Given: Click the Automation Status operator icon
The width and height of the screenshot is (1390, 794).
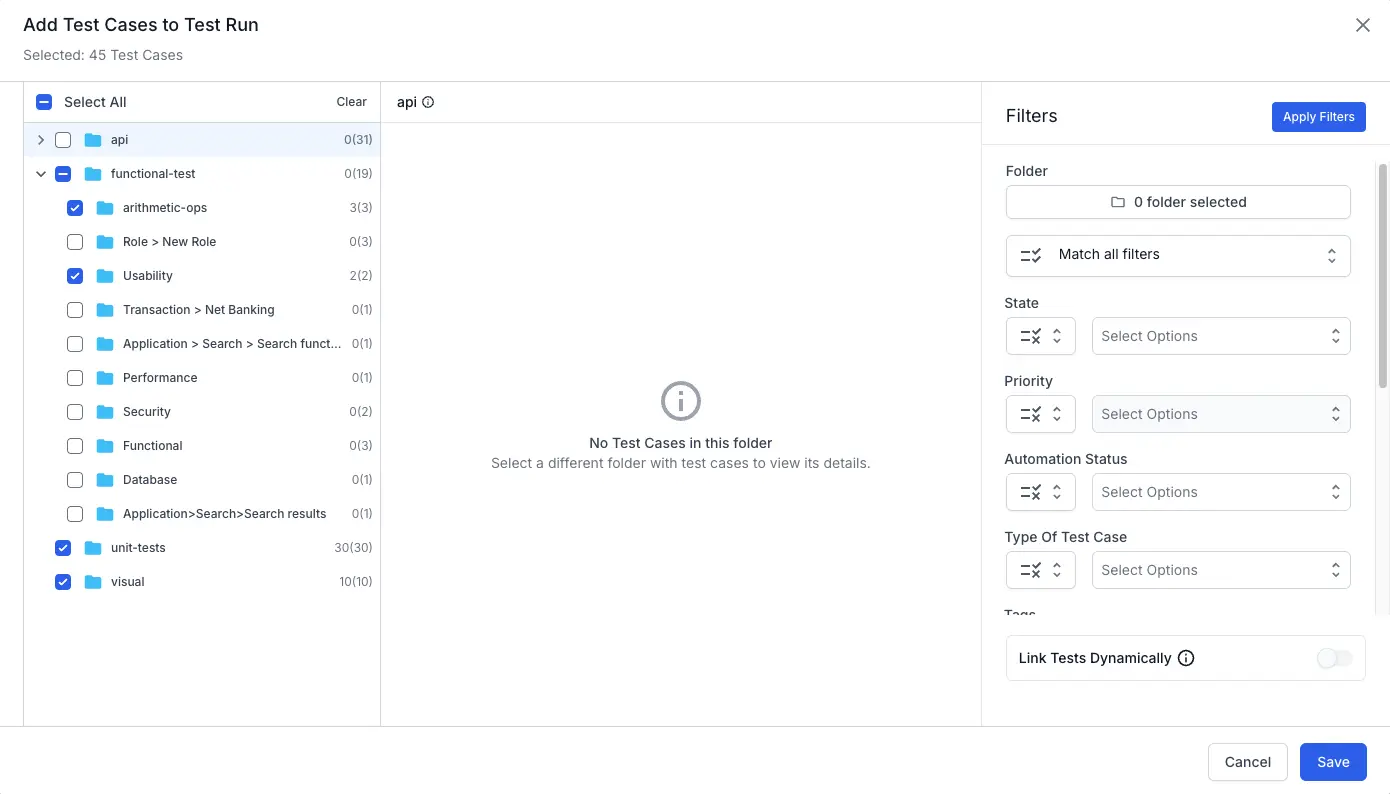Looking at the screenshot, I should [x=1040, y=492].
